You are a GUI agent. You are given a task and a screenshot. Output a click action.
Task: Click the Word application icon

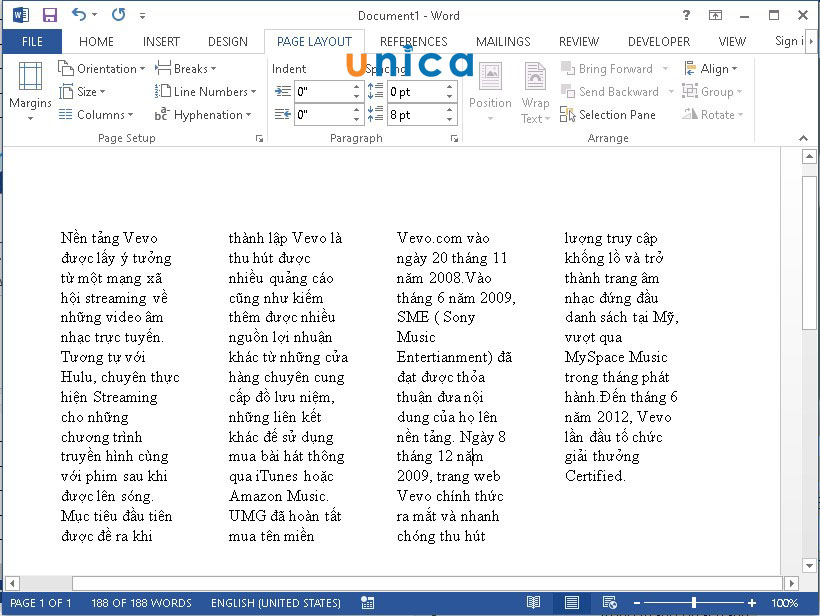click(20, 15)
